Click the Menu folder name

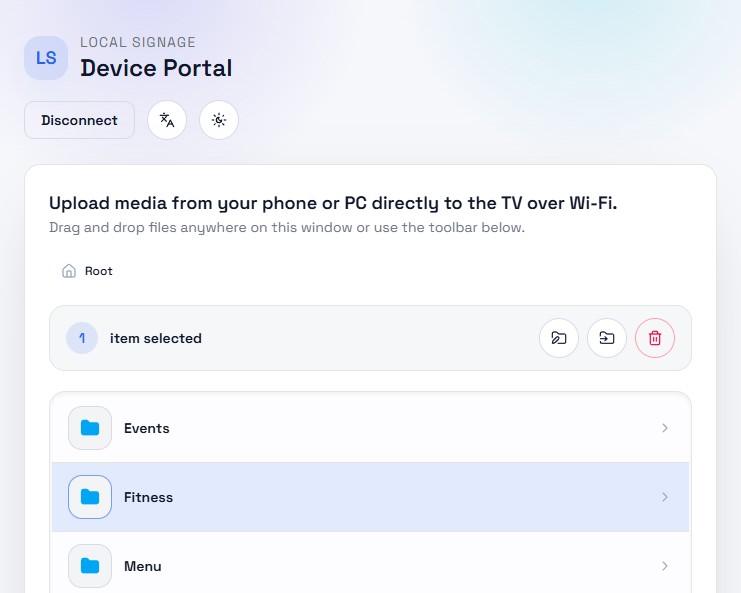click(143, 566)
